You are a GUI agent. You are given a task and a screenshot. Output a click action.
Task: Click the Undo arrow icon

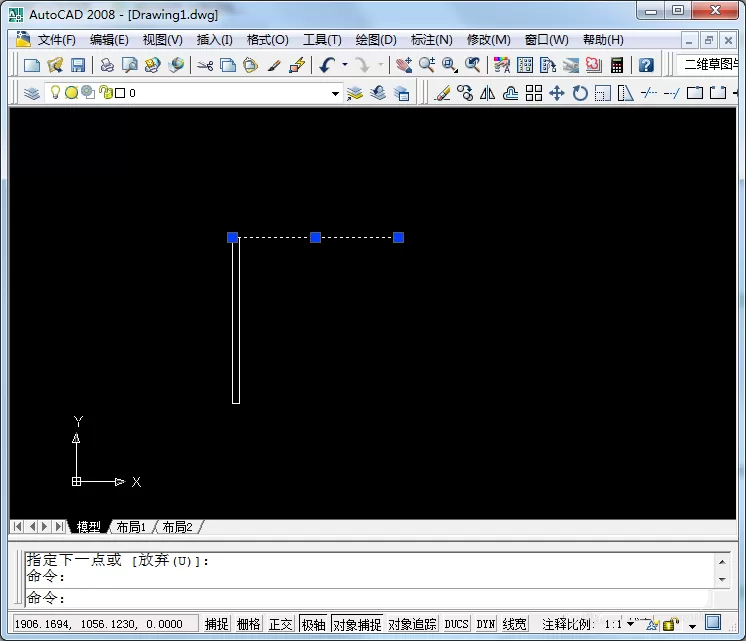327,65
